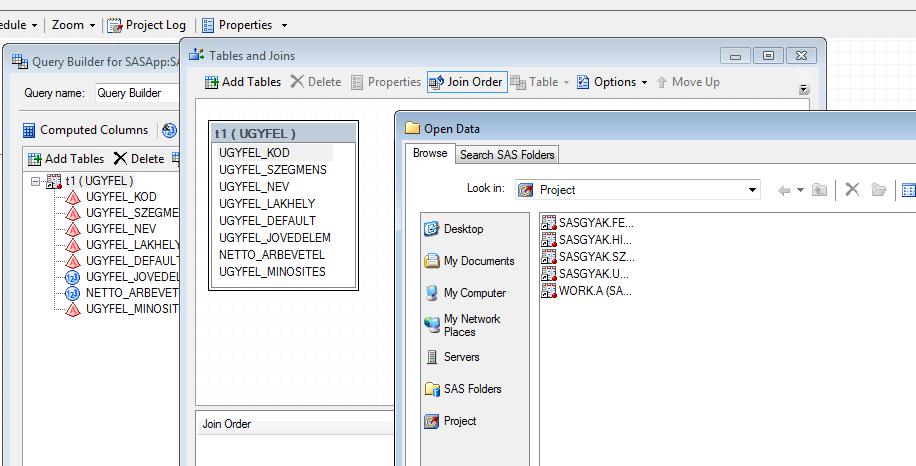Image resolution: width=916 pixels, height=466 pixels.
Task: Collapse the t1 ( UGYFEL ) tree node
Action: 35,182
